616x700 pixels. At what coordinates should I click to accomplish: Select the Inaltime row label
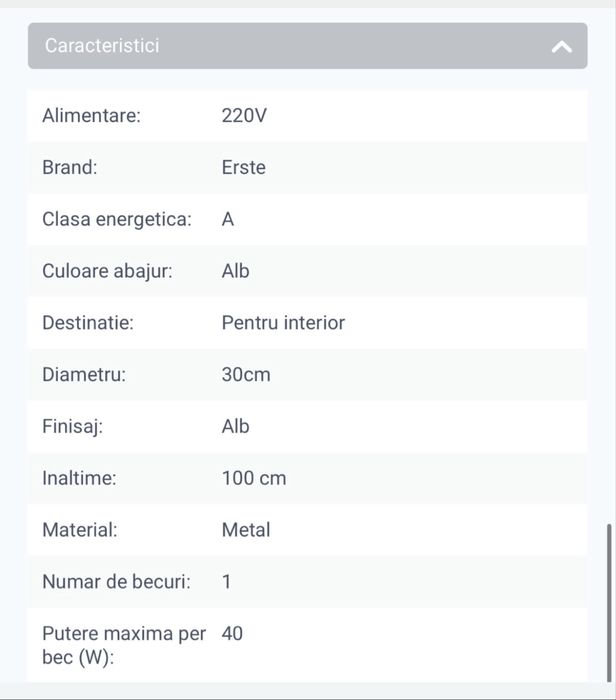79,479
